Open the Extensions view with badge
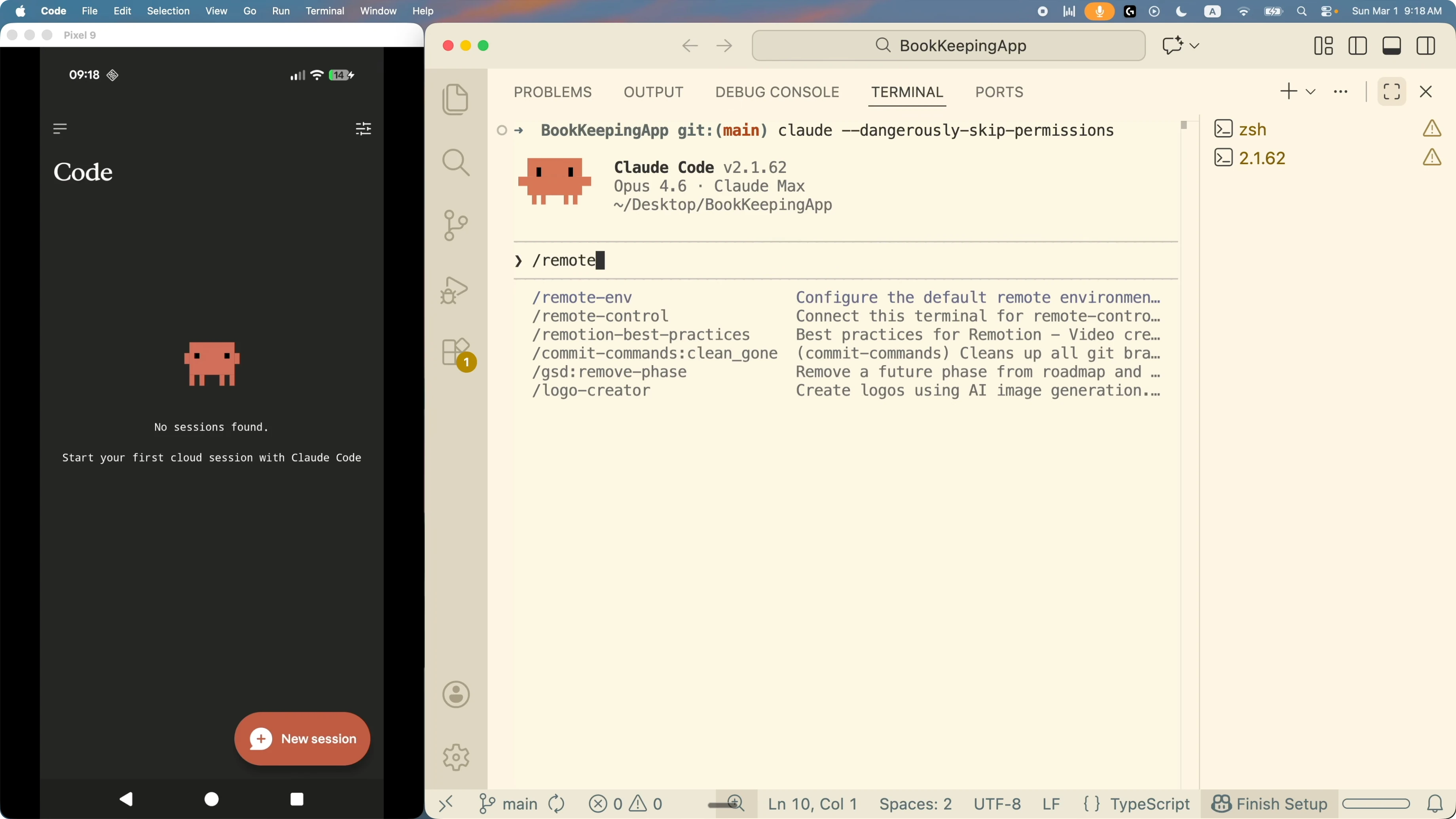The height and width of the screenshot is (819, 1456). 457,353
